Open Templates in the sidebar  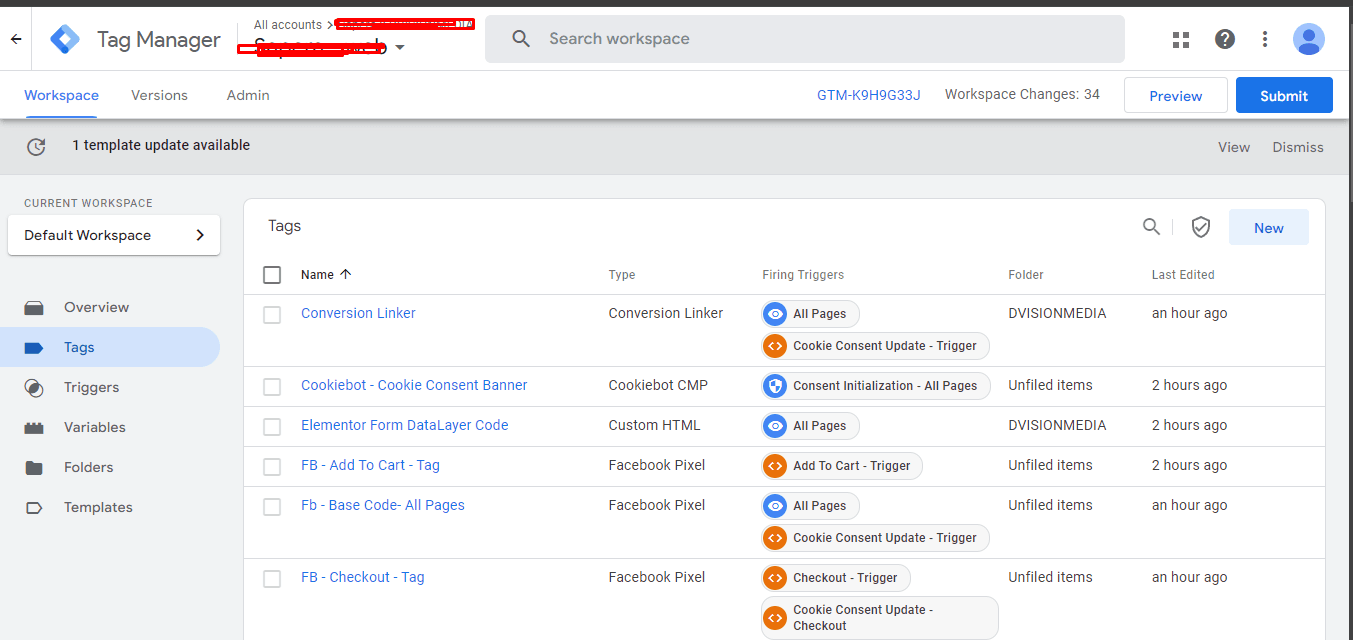[98, 507]
